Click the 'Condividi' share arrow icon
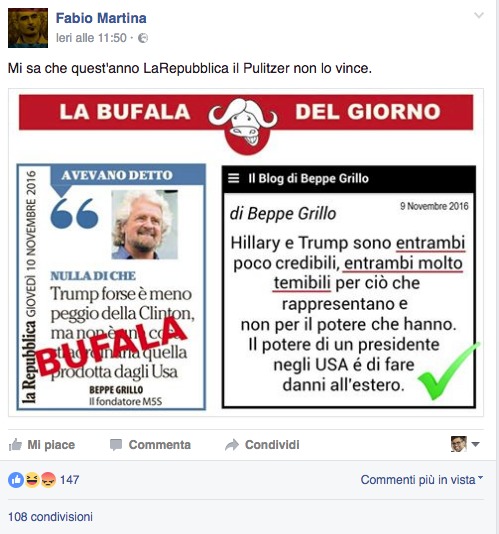499x534 pixels. click(232, 445)
